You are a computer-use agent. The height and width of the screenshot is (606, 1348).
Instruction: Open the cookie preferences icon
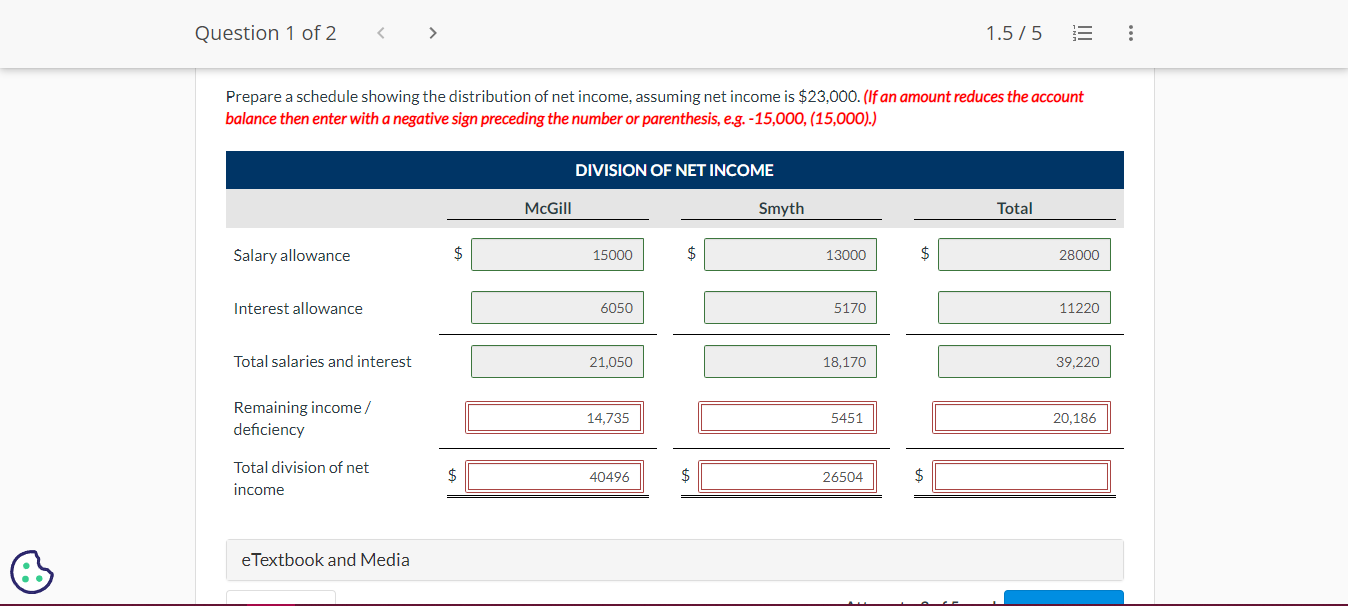(32, 572)
